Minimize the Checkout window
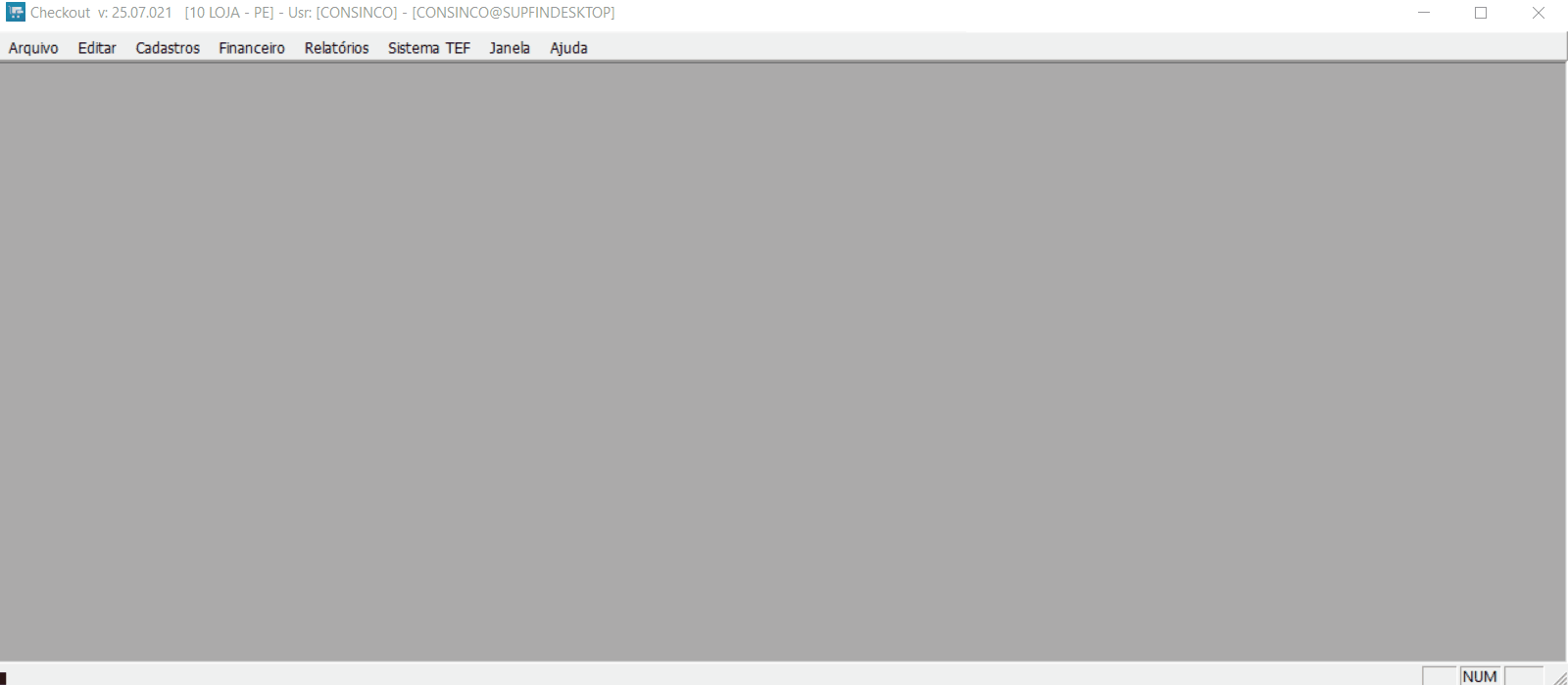The width and height of the screenshot is (1568, 685). tap(1424, 13)
